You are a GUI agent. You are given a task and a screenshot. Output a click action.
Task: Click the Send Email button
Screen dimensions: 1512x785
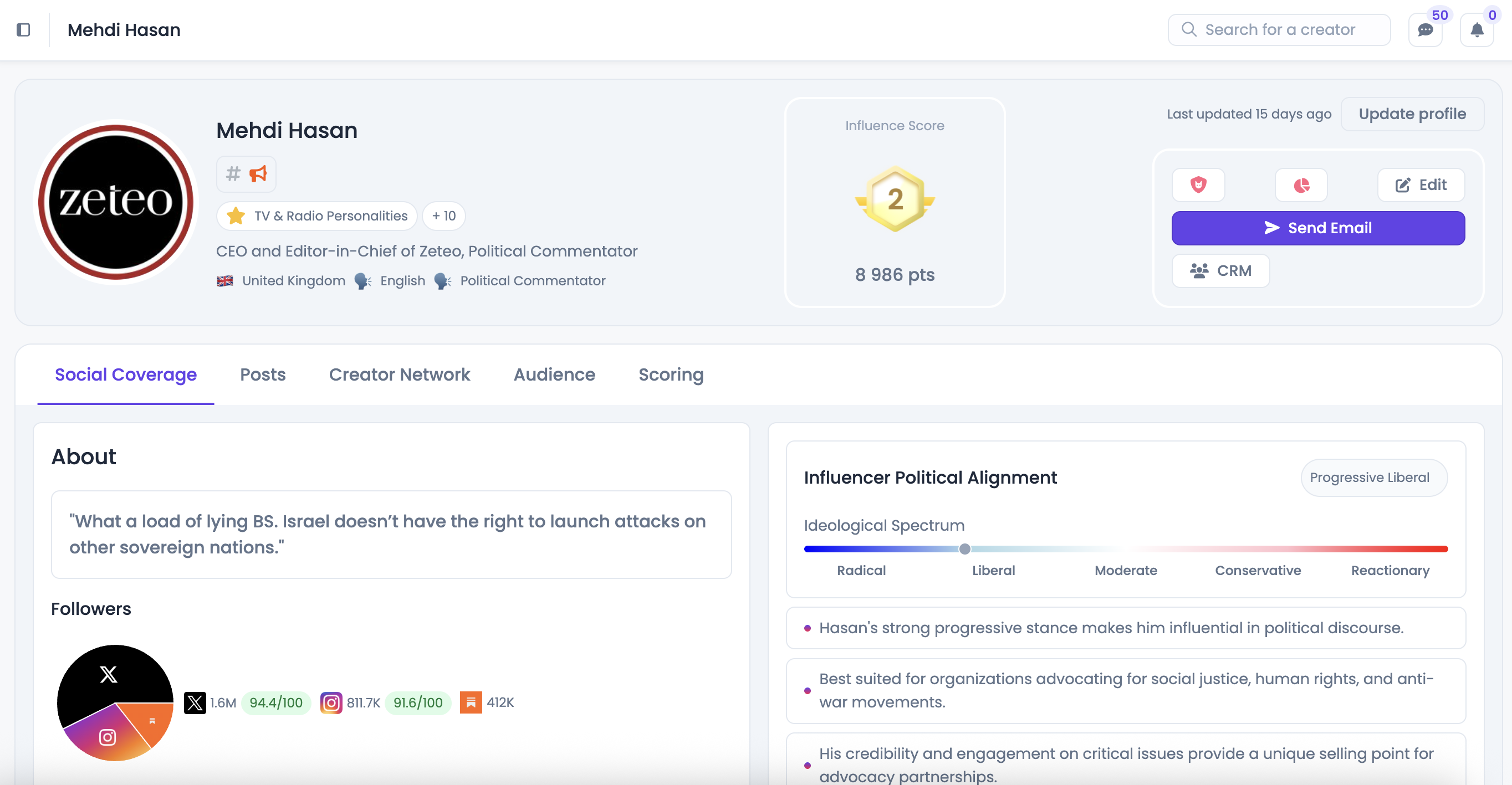[1317, 228]
